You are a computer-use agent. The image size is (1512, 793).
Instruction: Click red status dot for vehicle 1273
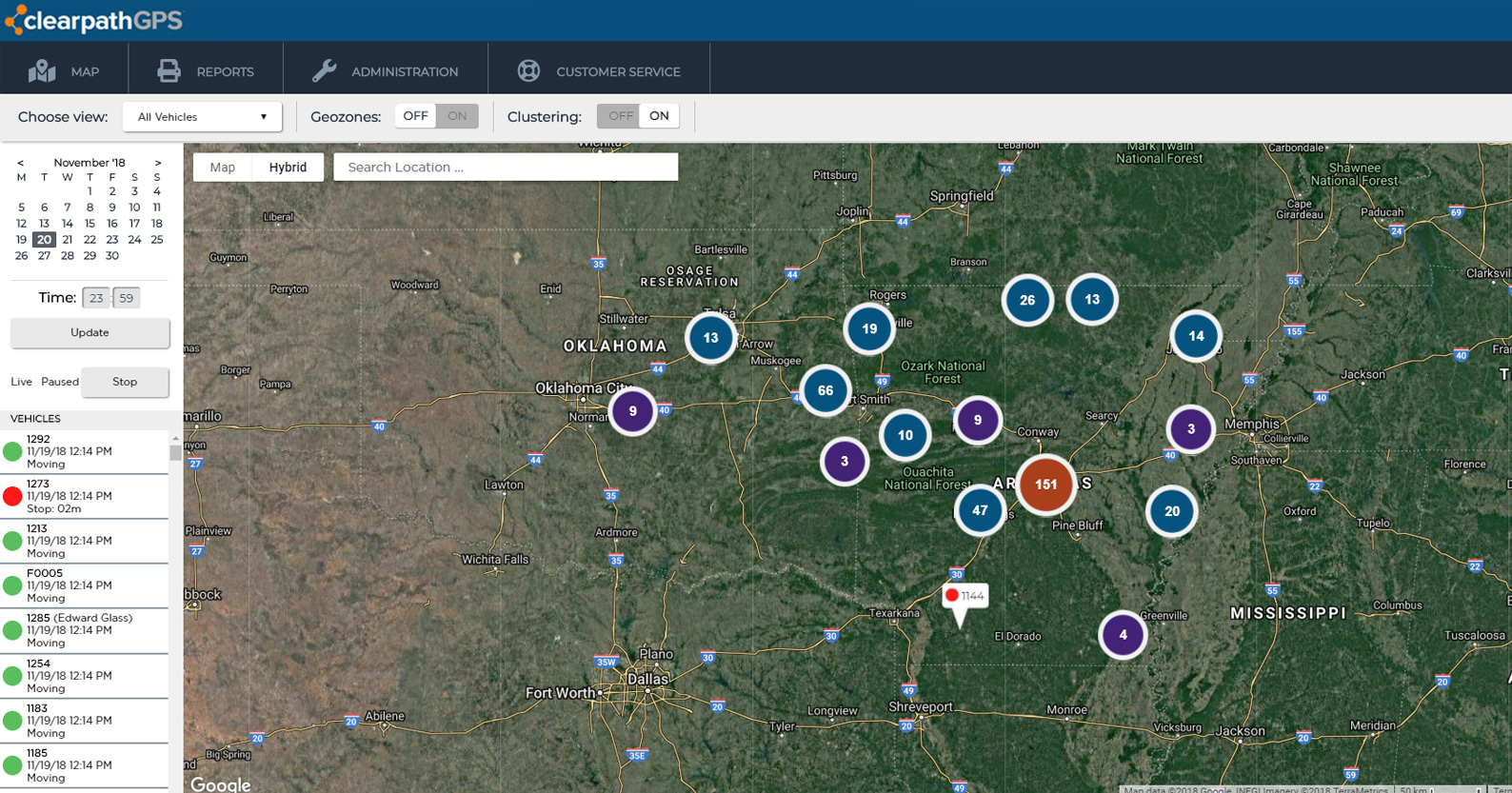pyautogui.click(x=12, y=496)
